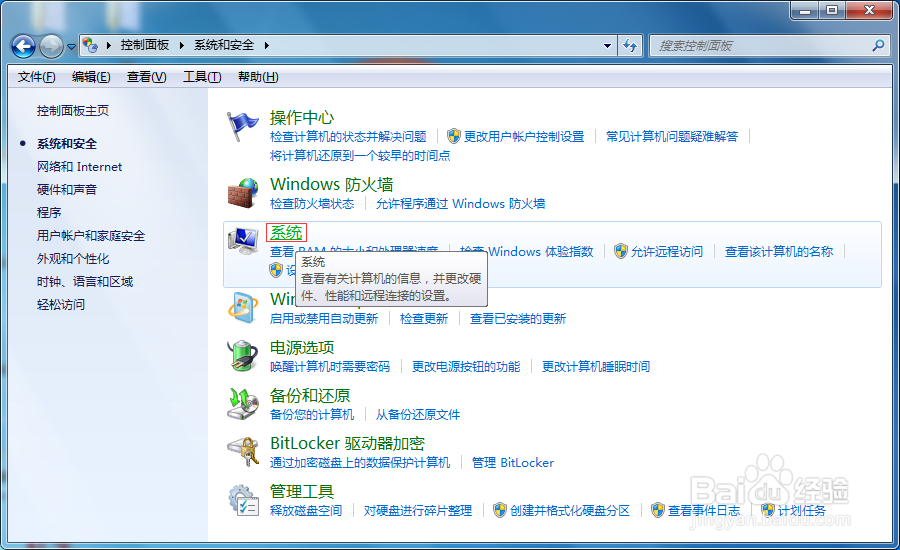Viewport: 900px width, 550px height.
Task: Open the 管理工具 heading link
Action: [302, 491]
